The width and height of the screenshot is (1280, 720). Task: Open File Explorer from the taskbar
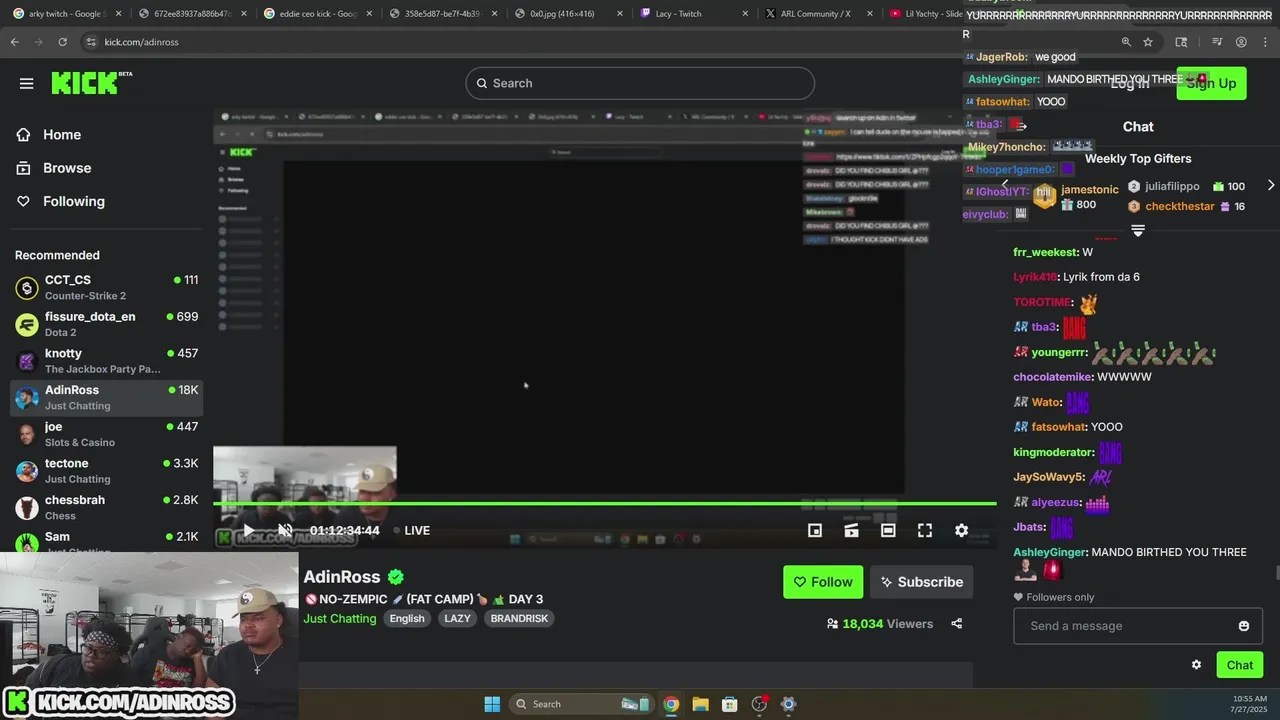pos(700,704)
